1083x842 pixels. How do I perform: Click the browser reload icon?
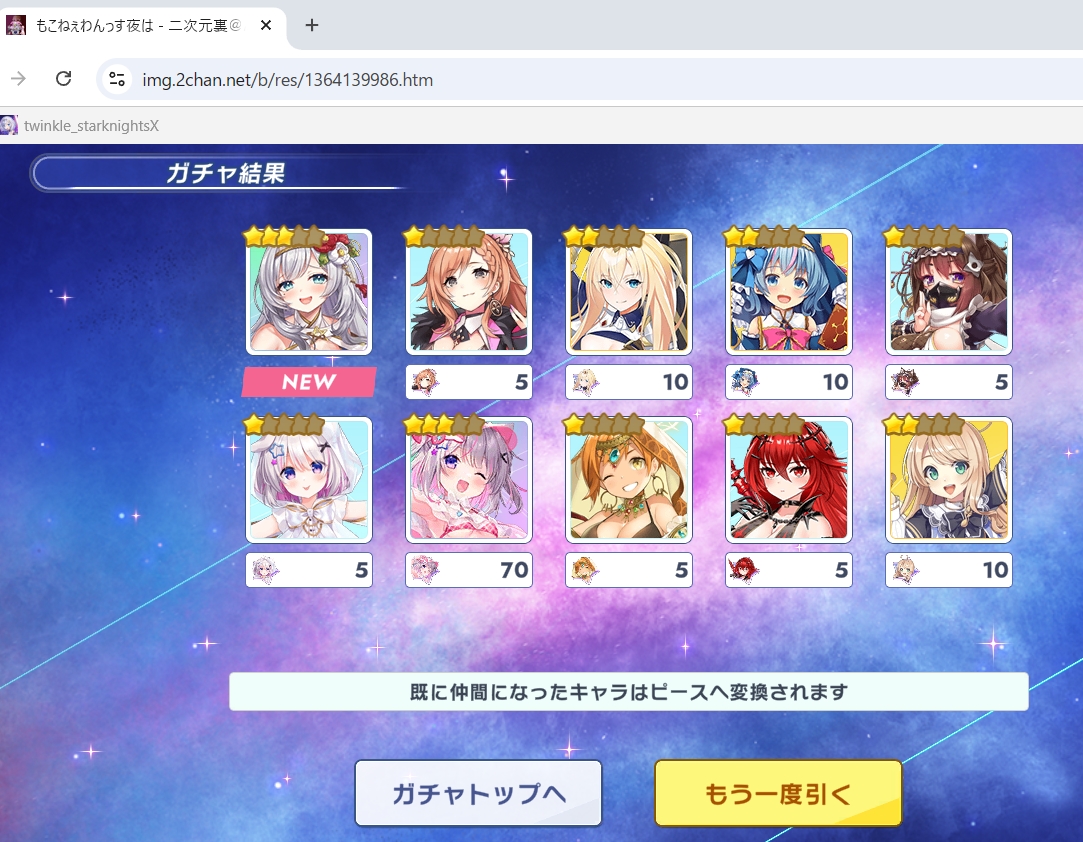click(64, 79)
